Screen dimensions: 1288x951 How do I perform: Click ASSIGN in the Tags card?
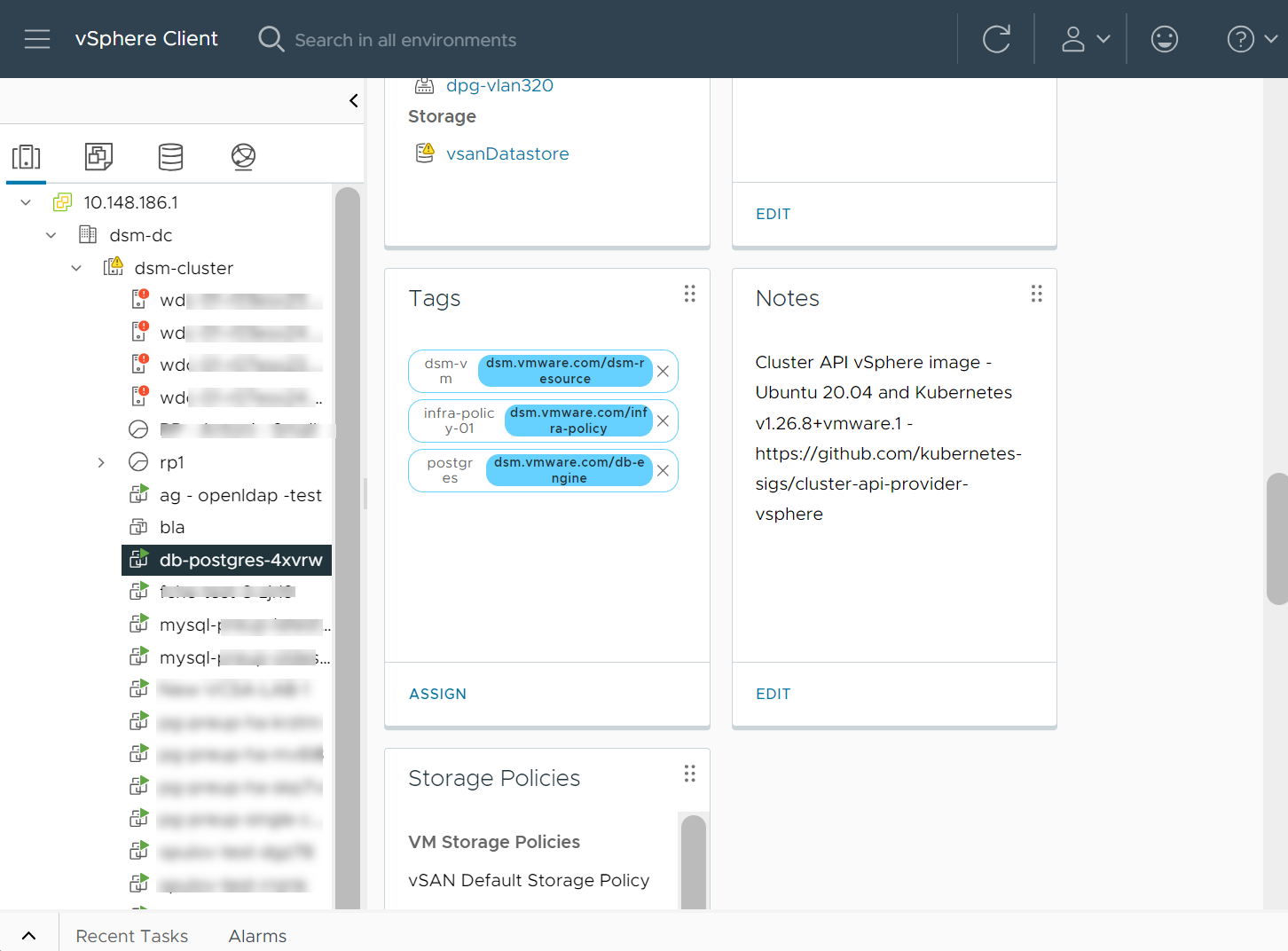[437, 694]
